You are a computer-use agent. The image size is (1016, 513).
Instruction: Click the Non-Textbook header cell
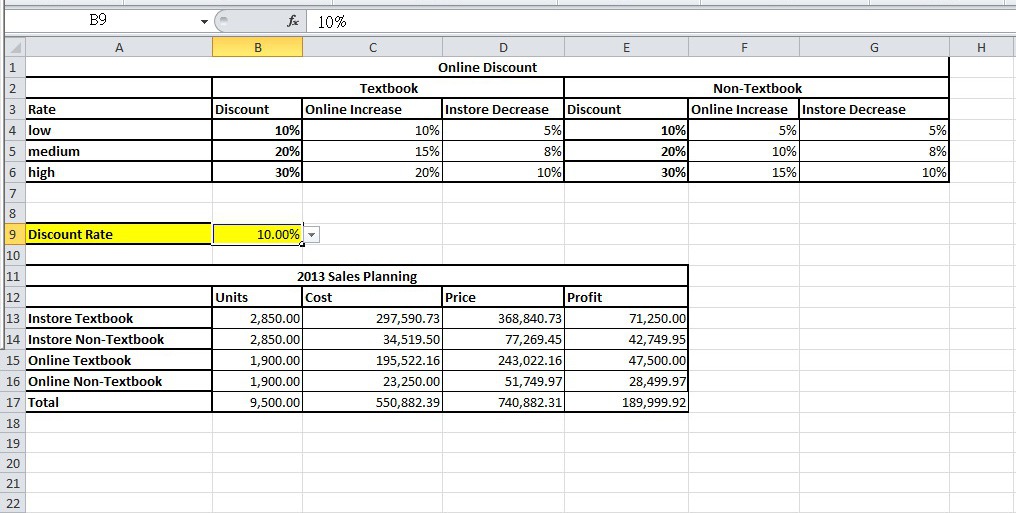756,88
